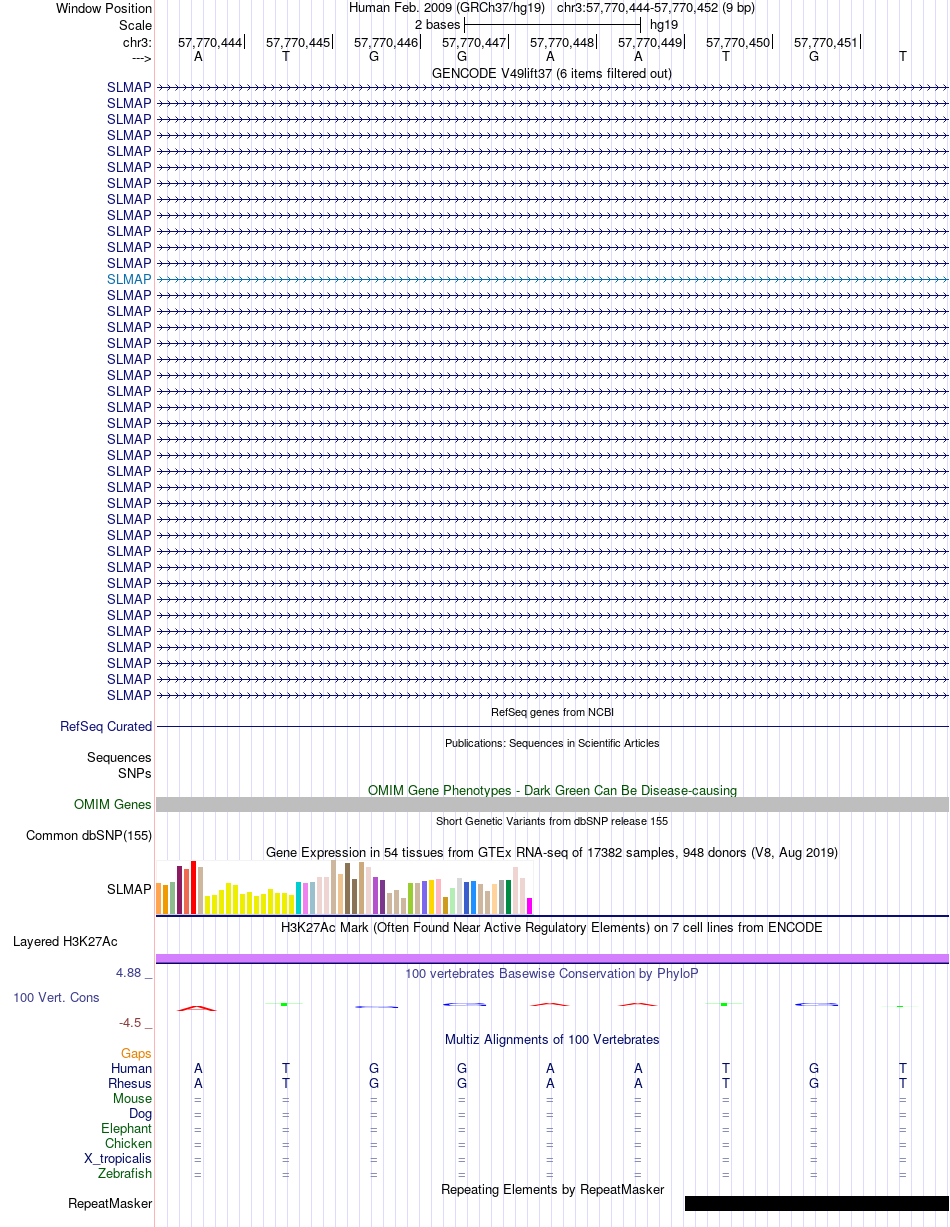Open the GTEx Gene Expression track title
The image size is (950, 1227).
(552, 852)
